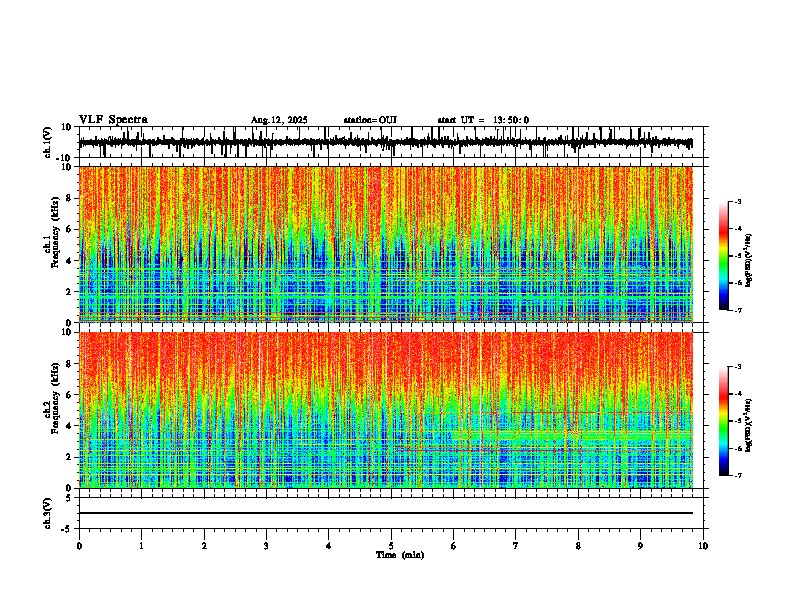This screenshot has height=612, width=792.
Task: Click the ch.1 waveform '-10' tick label
Action: 65,158
